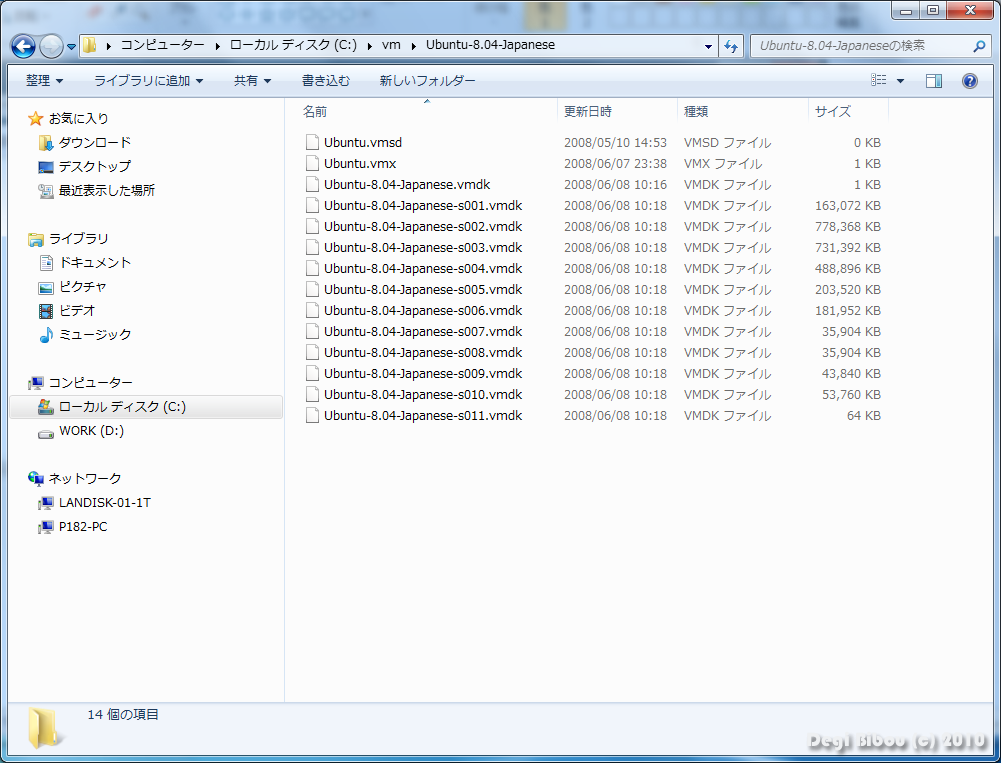Open network computer P182-PC

[83, 527]
